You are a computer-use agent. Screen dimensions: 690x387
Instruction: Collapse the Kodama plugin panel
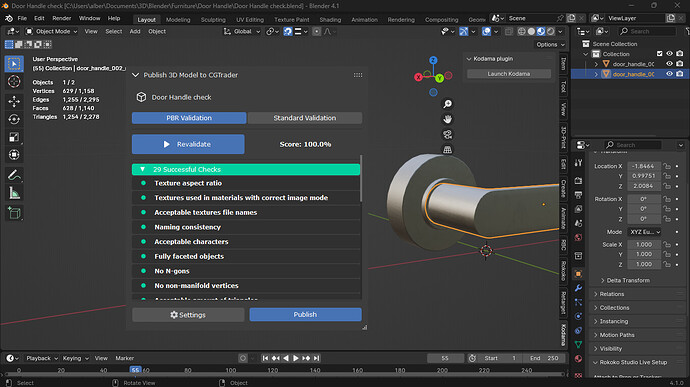469,59
